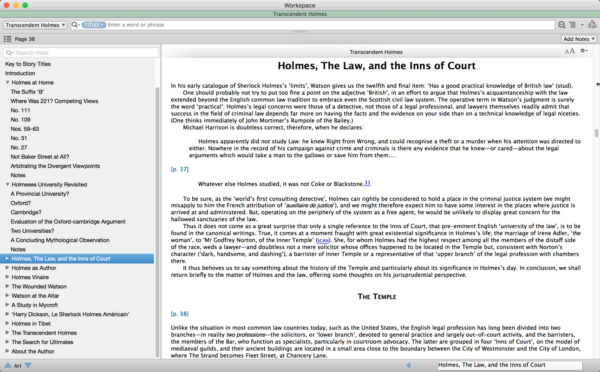Open Not Baker Street at All?
600x372 pixels.
tap(40, 157)
